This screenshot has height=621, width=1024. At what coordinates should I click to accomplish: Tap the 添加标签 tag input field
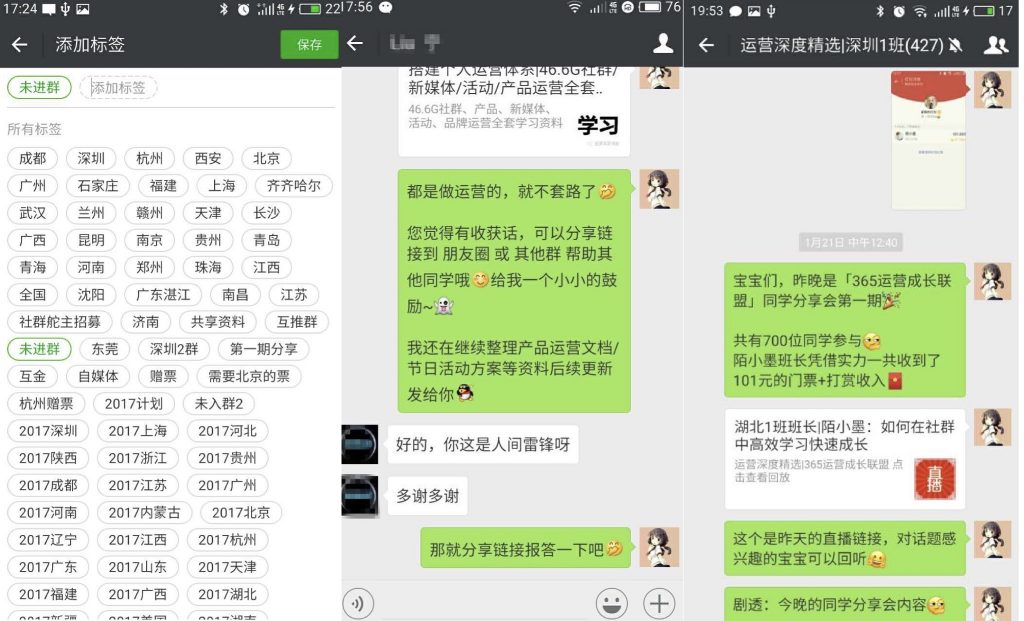(118, 88)
